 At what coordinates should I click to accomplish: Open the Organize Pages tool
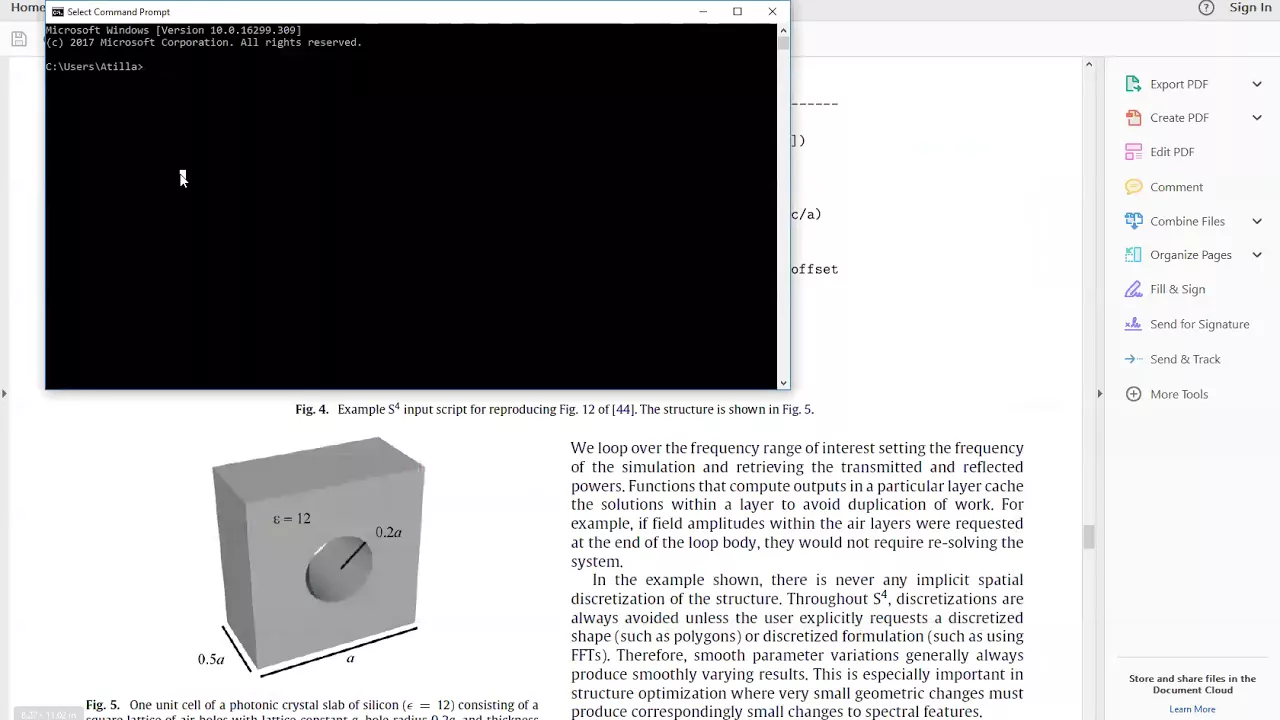1190,255
